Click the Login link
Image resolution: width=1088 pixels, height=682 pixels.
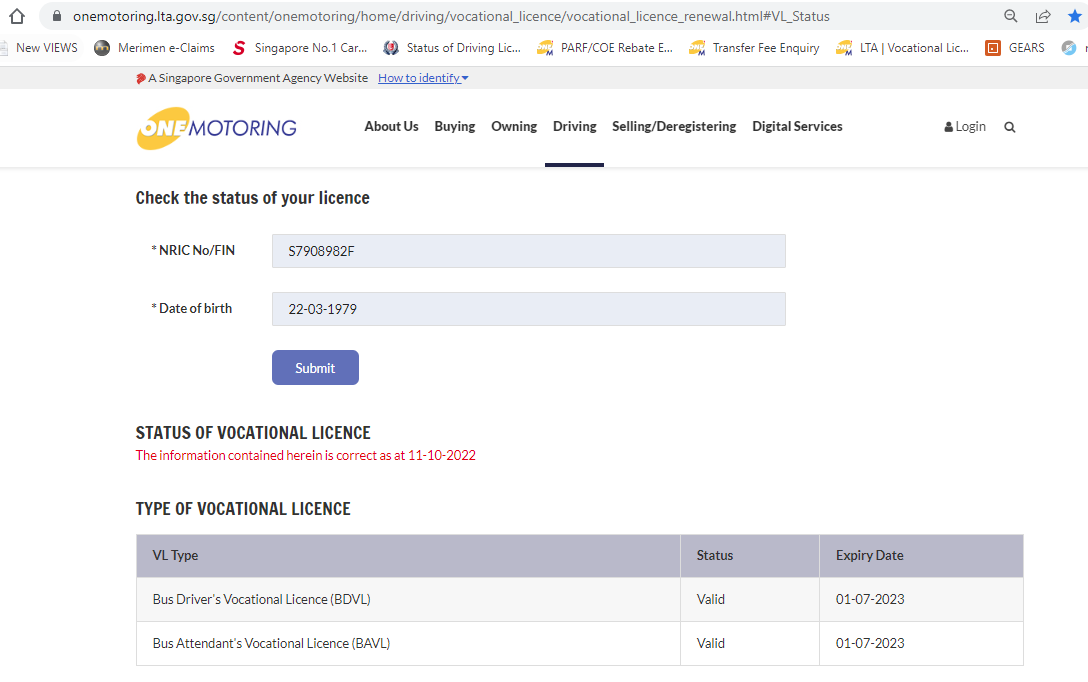(x=965, y=127)
